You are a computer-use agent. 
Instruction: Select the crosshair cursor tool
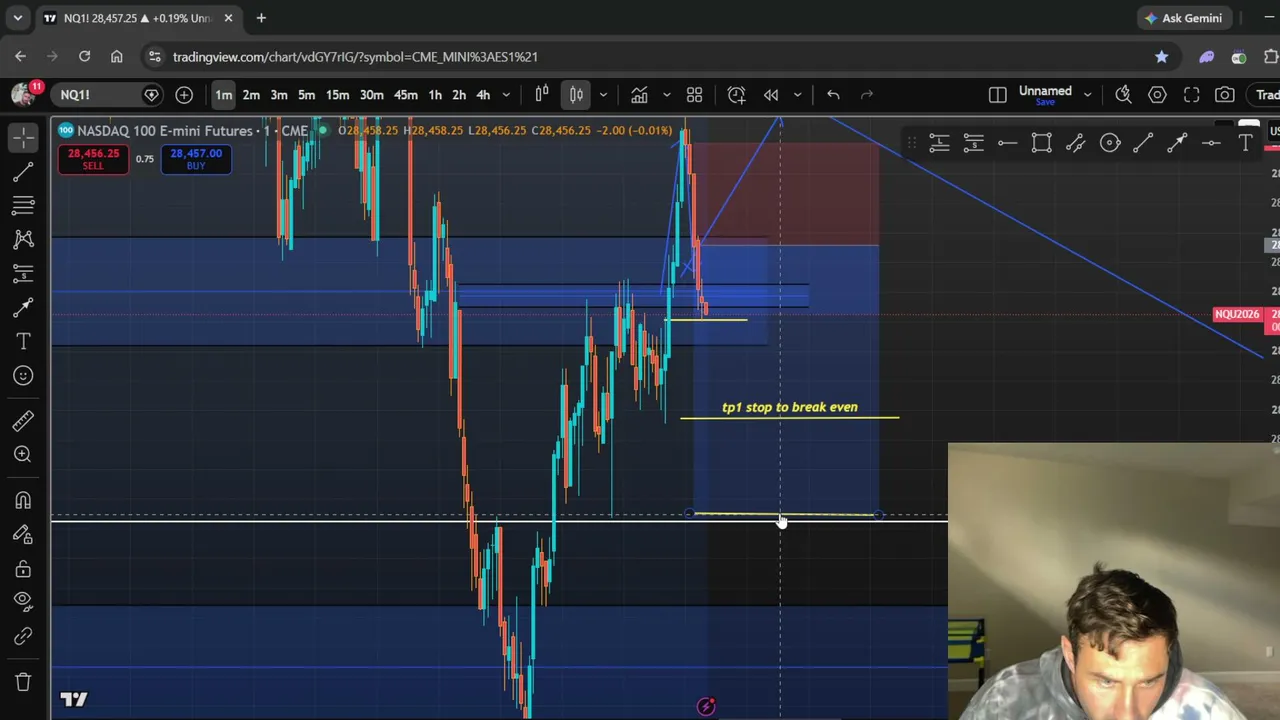(x=23, y=137)
